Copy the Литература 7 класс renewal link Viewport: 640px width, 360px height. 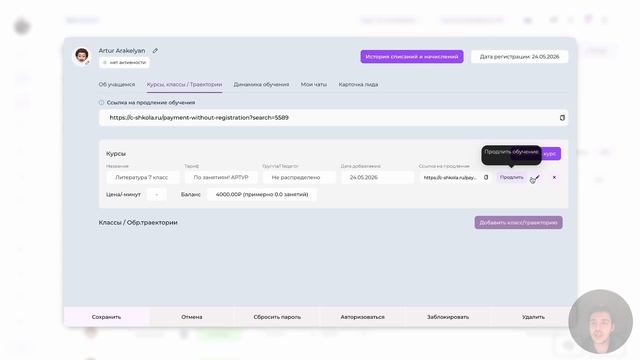486,178
